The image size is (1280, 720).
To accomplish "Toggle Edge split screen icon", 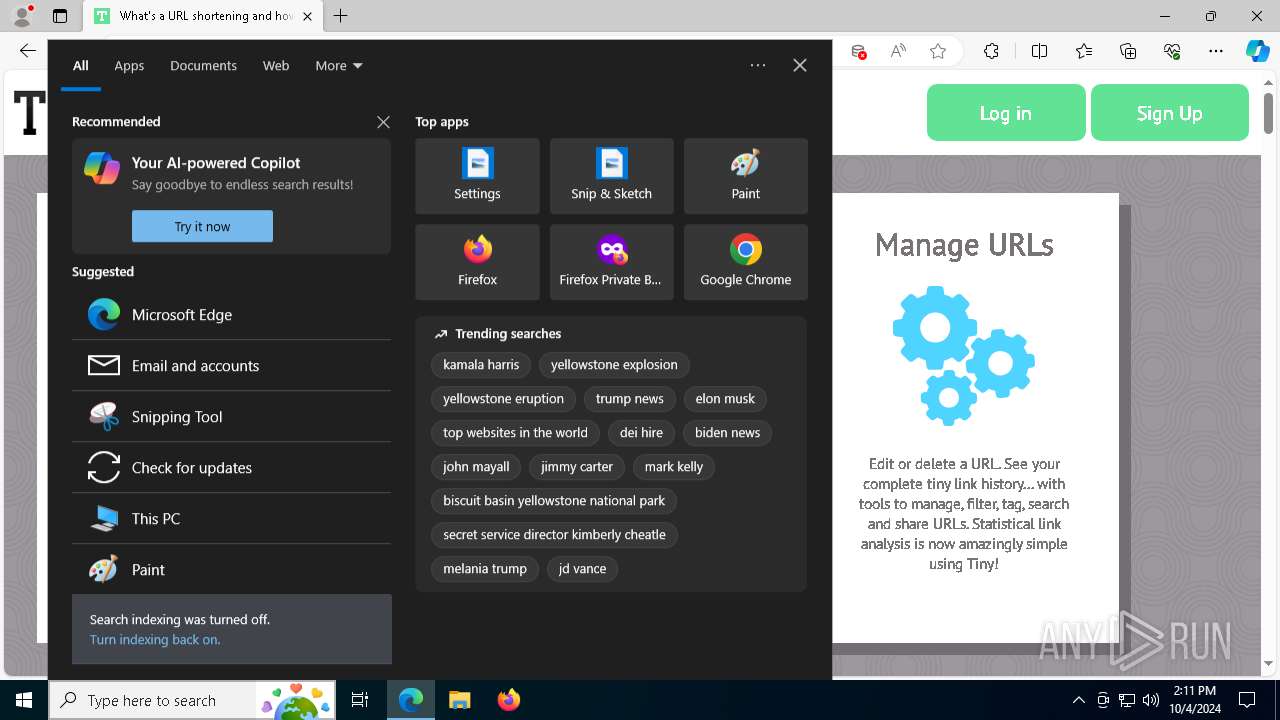I will 1039,51.
